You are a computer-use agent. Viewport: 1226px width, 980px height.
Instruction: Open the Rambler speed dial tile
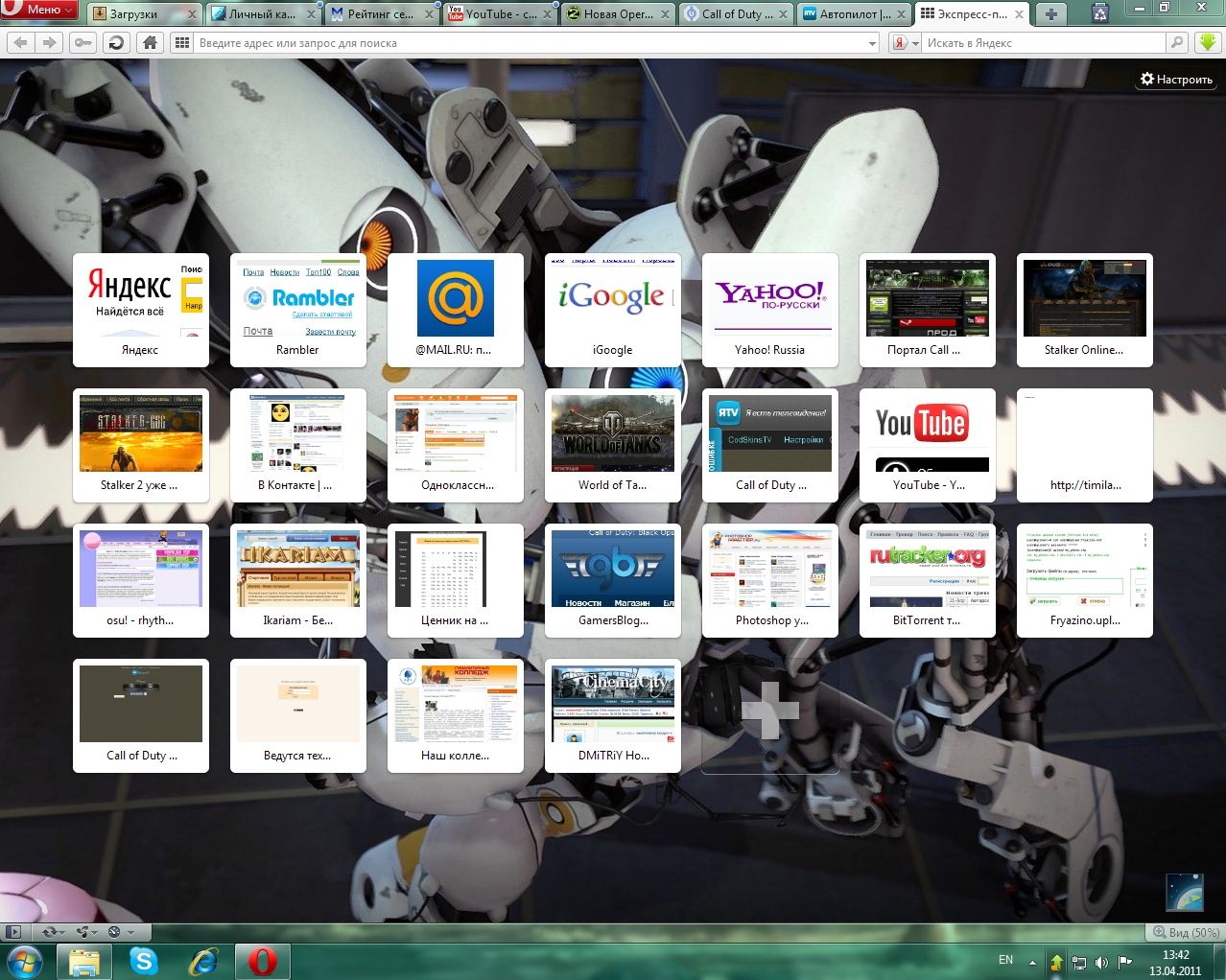pos(298,310)
